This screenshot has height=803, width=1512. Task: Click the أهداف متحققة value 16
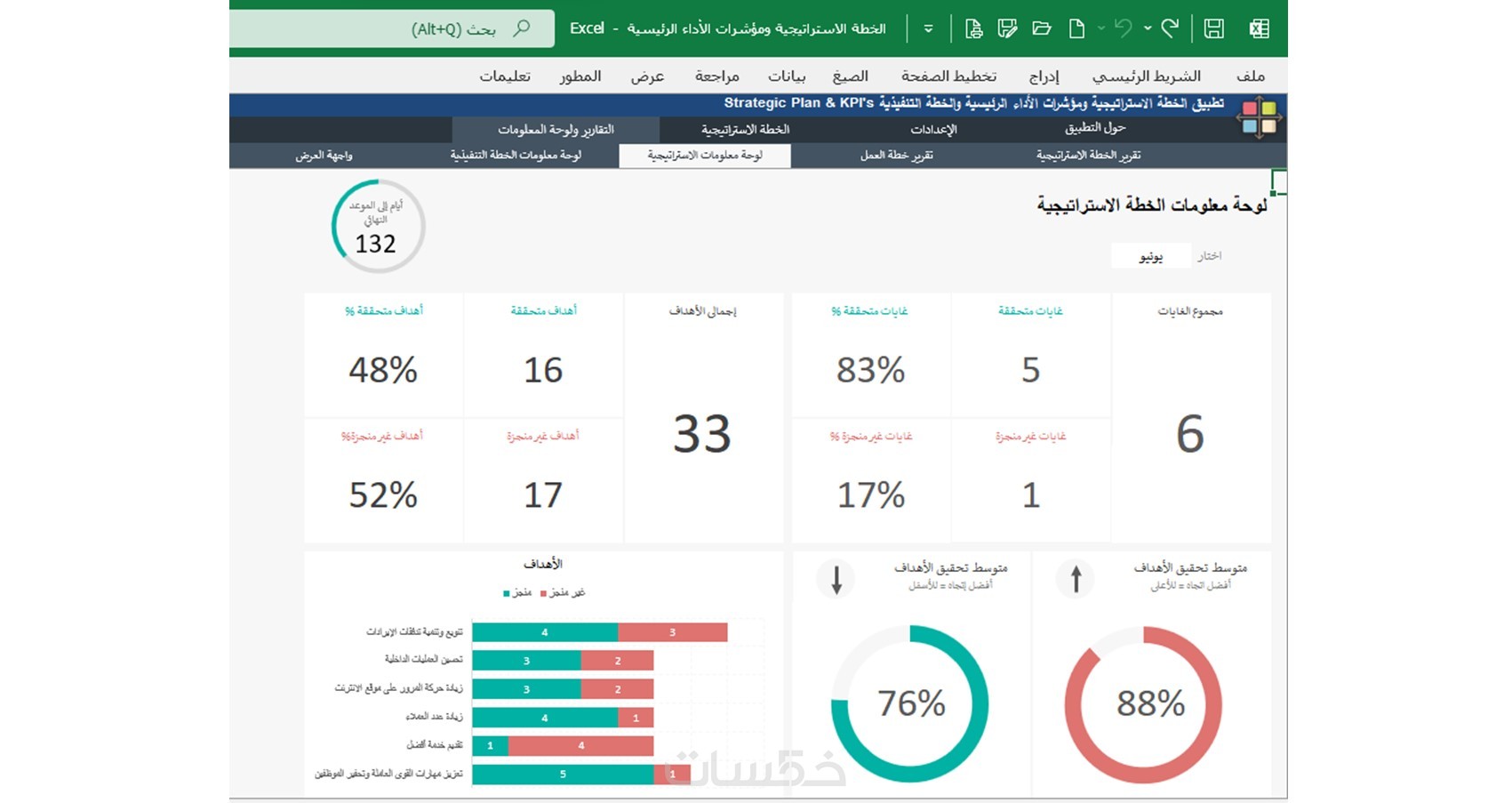coord(543,370)
